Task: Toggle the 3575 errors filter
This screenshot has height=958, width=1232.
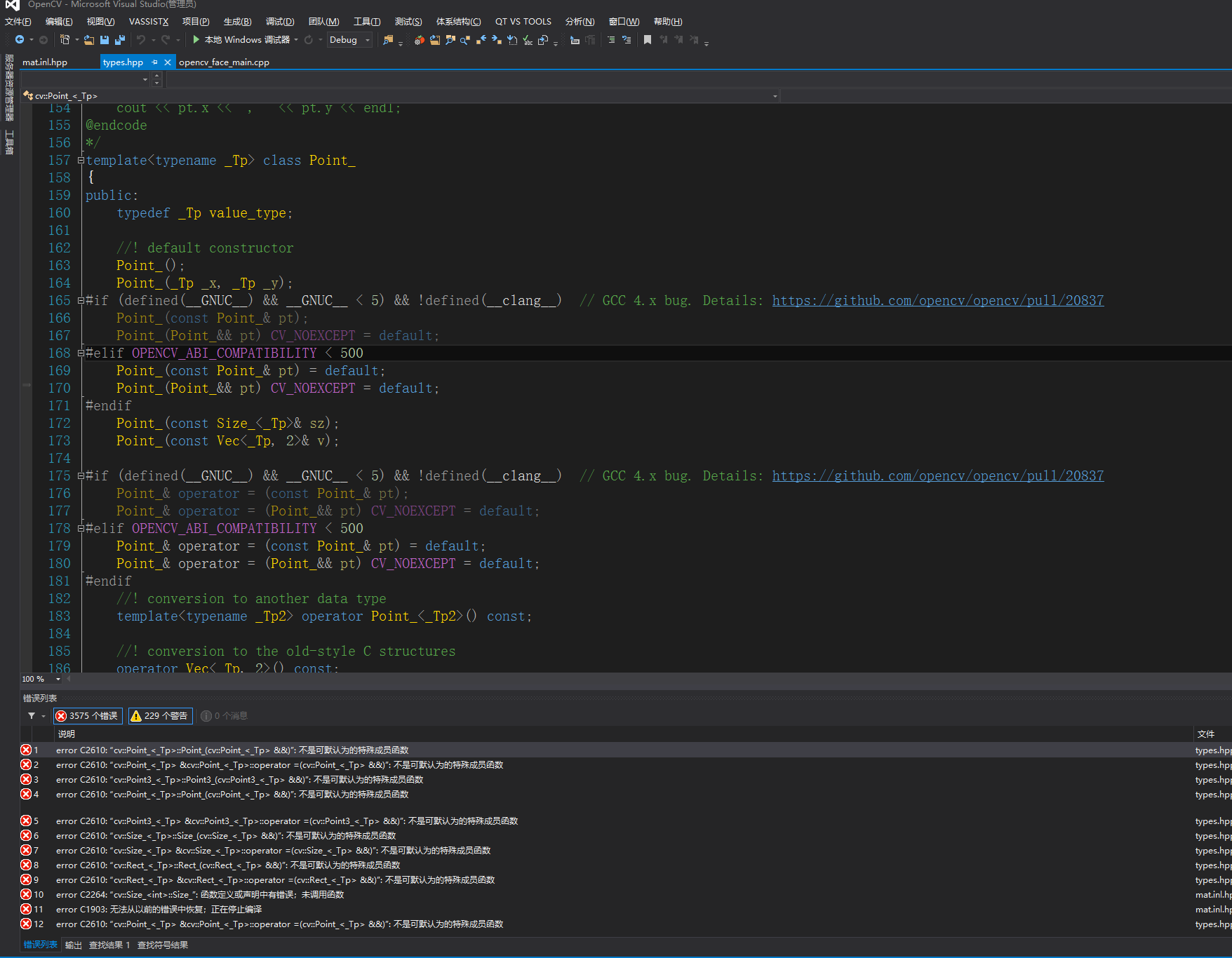Action: click(88, 716)
